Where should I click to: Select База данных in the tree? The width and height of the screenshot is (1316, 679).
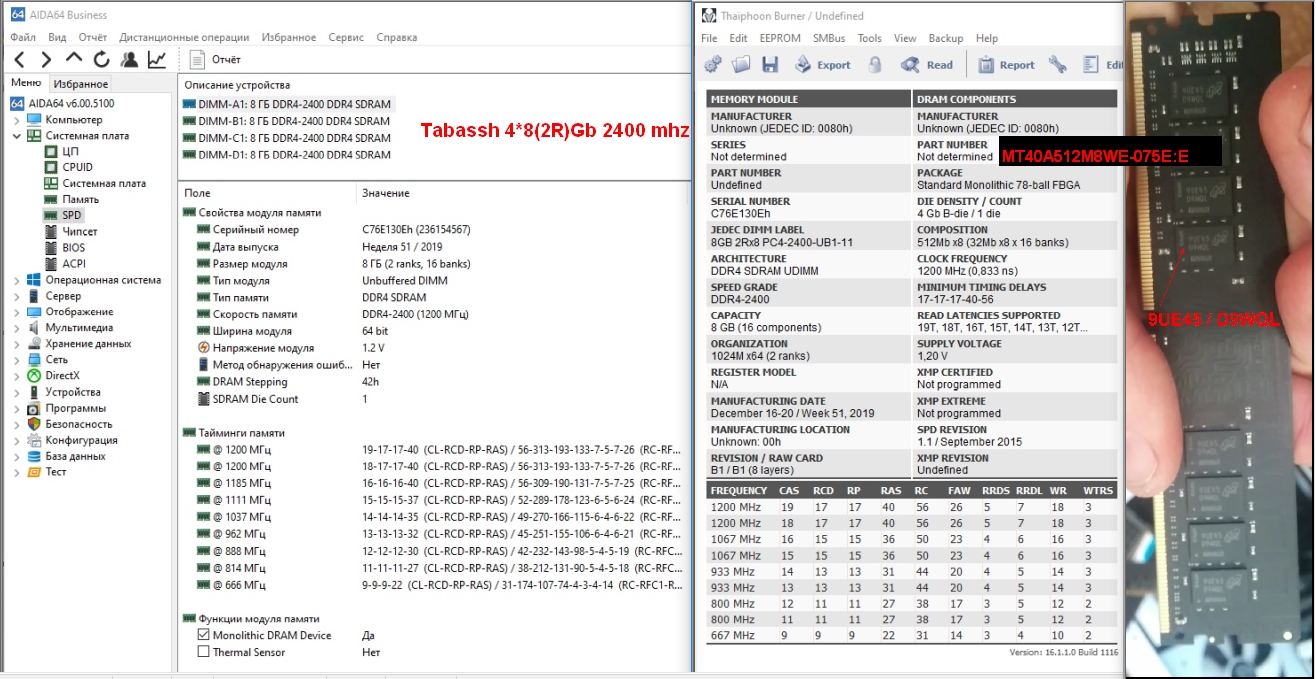pos(75,456)
